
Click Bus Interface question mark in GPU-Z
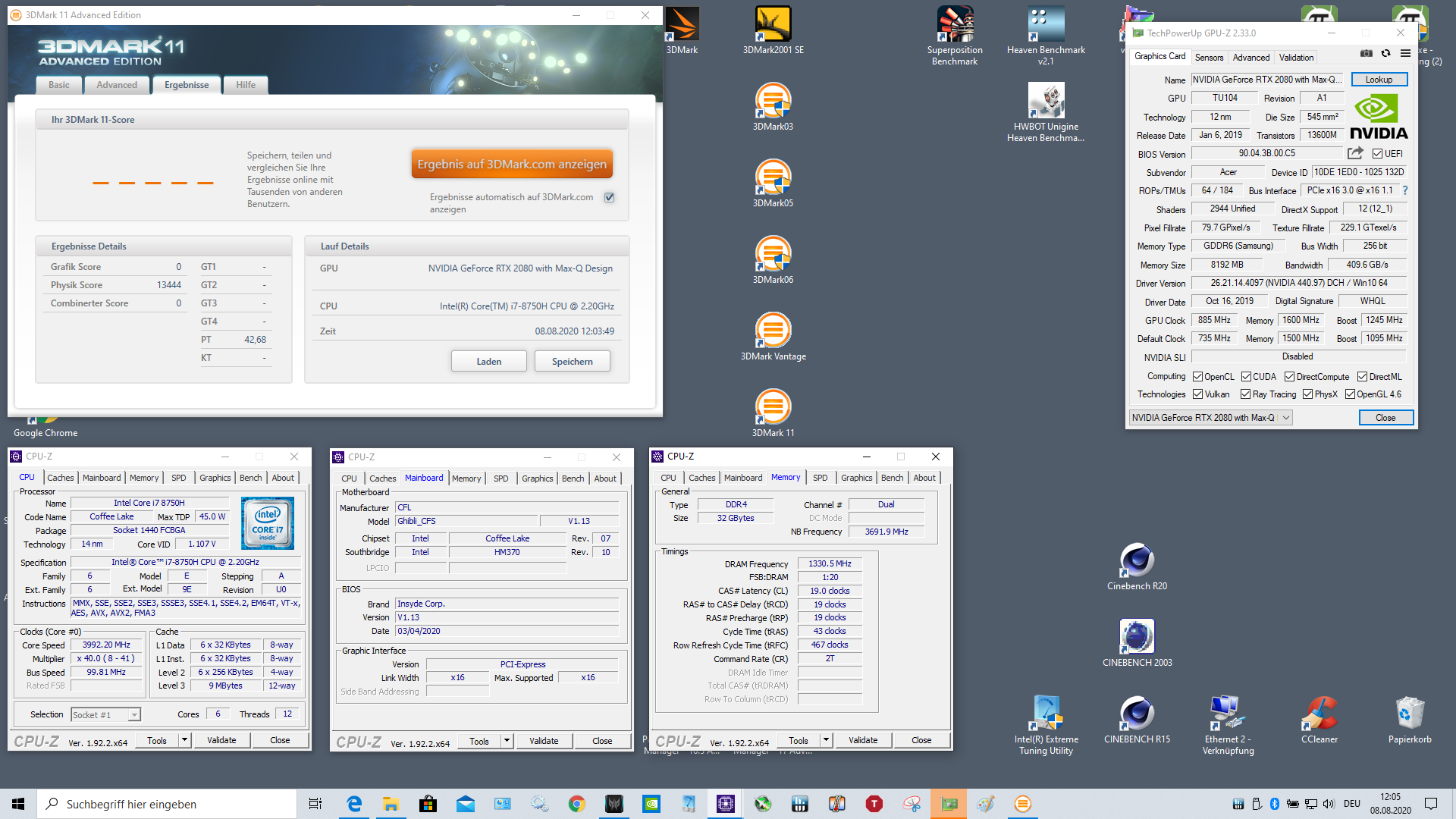coord(1404,190)
